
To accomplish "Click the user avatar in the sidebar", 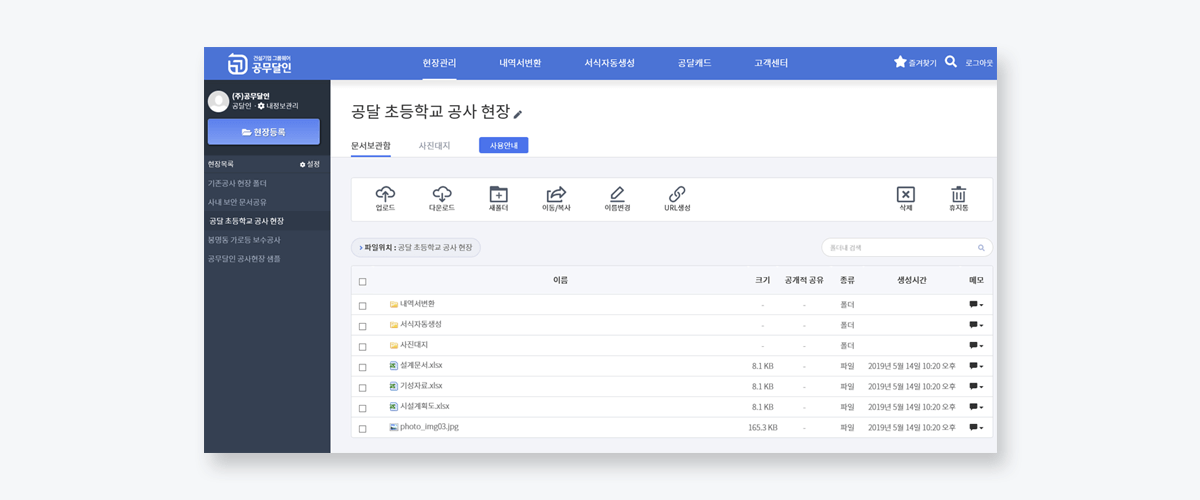I will 218,101.
